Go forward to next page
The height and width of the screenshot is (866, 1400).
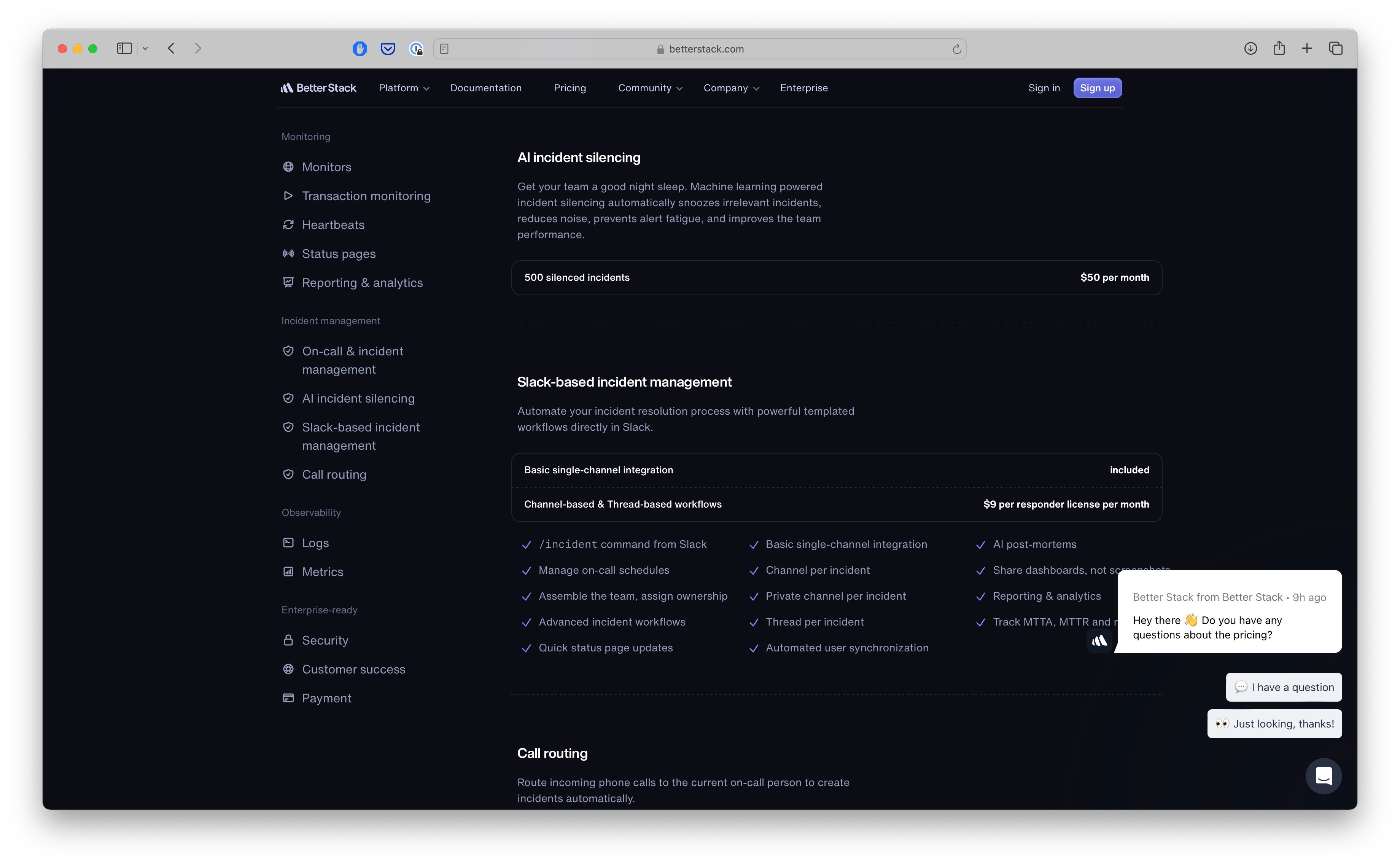click(198, 49)
